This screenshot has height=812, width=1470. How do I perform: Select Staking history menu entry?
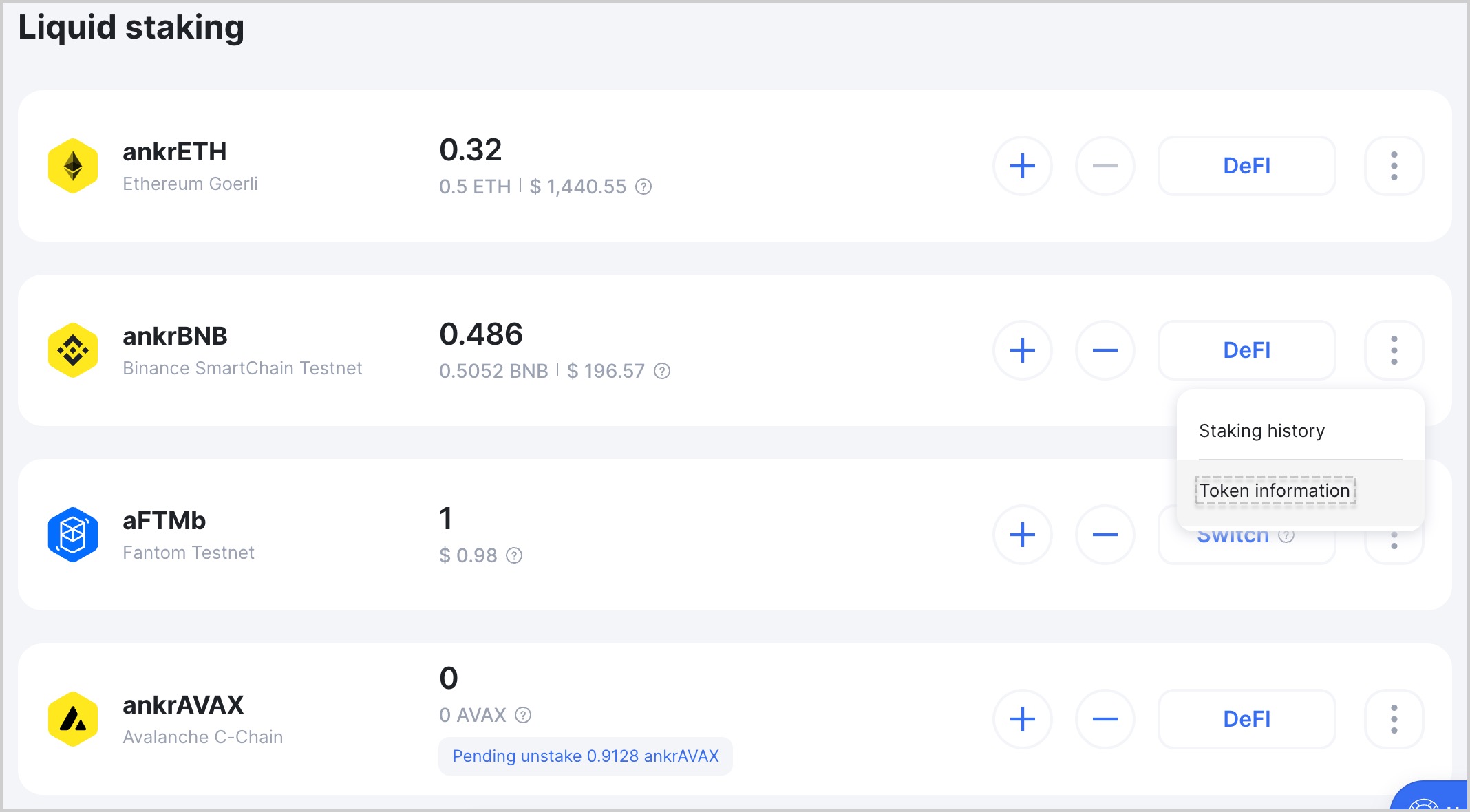click(1300, 431)
